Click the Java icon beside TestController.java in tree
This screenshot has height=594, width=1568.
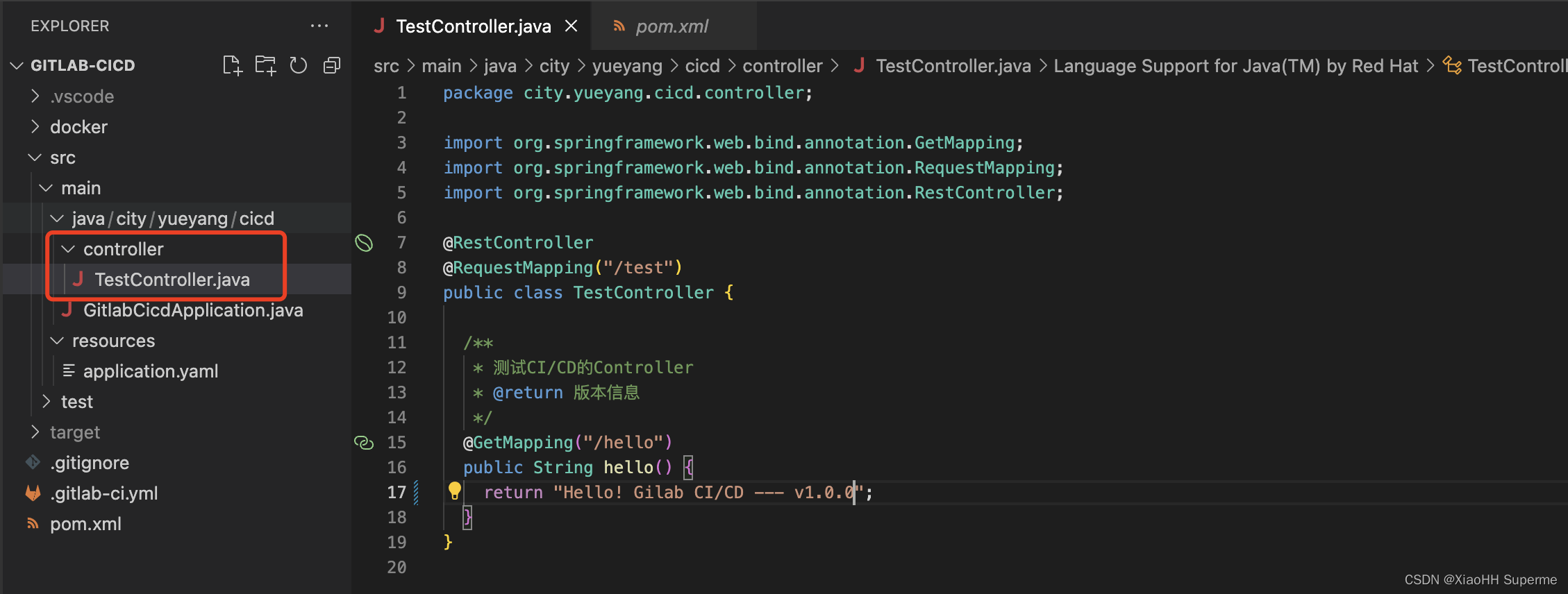click(x=78, y=279)
